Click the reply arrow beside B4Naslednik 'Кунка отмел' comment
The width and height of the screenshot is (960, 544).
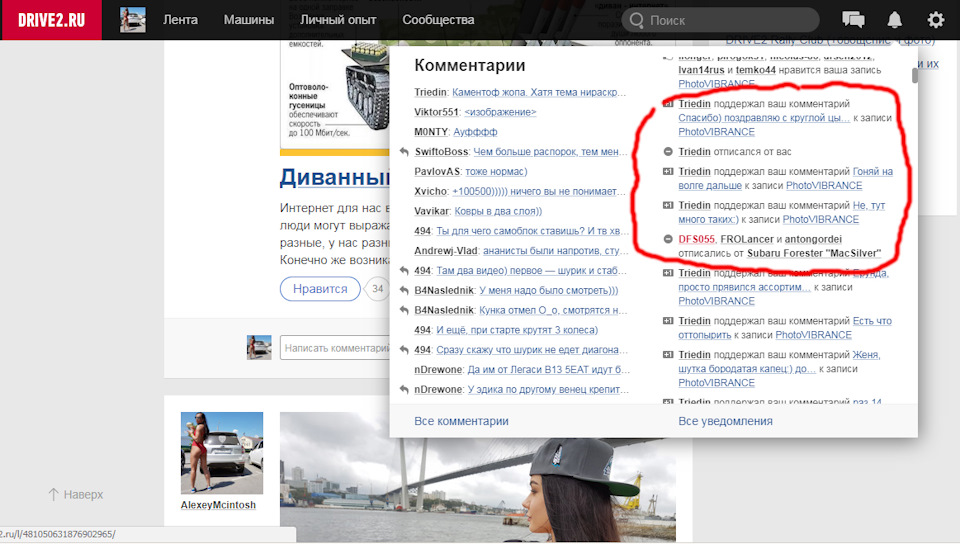tap(403, 310)
